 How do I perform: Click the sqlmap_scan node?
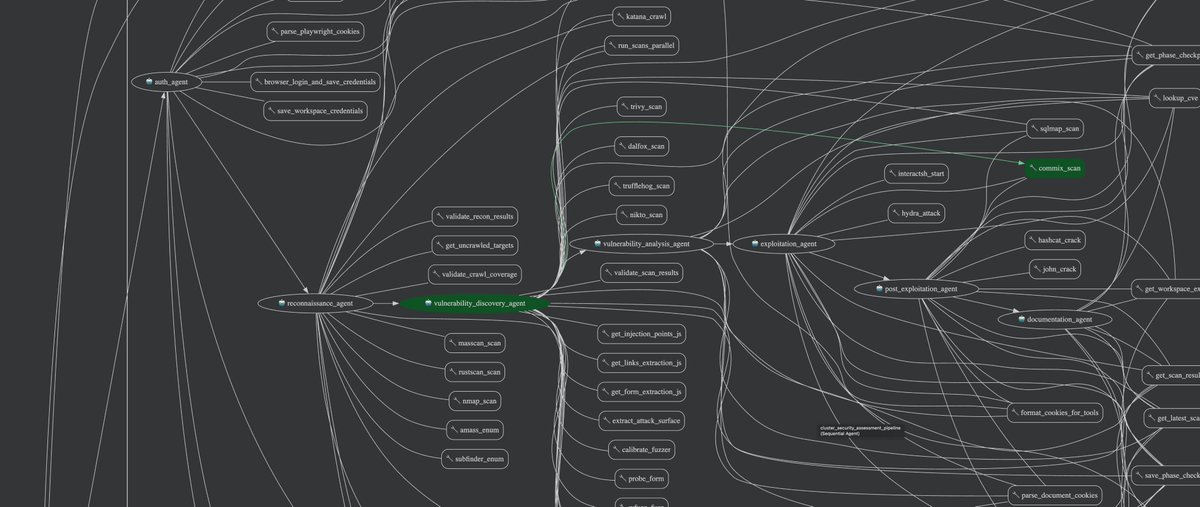(x=1054, y=129)
